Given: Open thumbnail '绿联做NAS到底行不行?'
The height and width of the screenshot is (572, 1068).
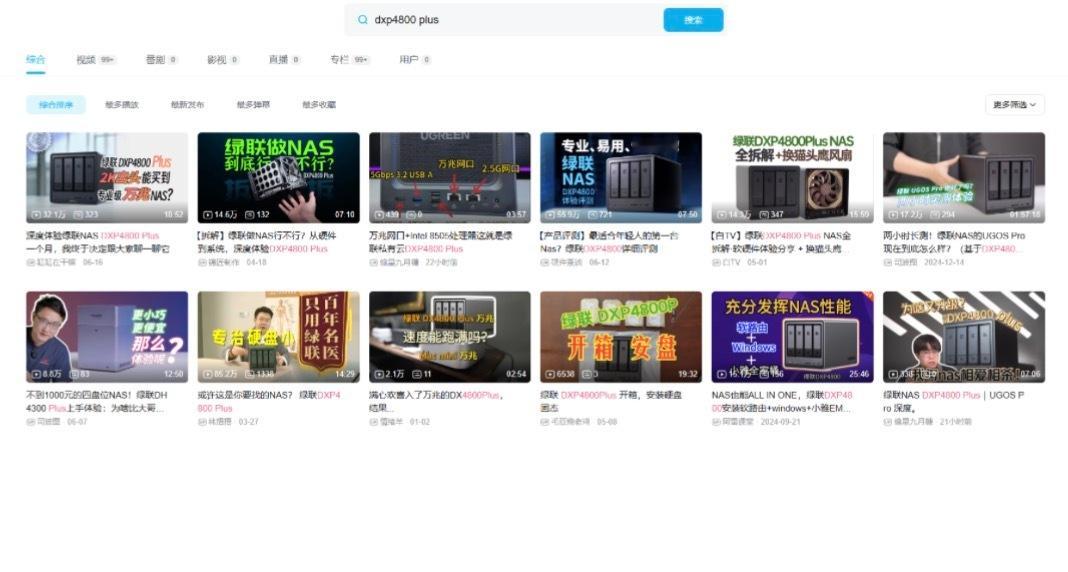Looking at the screenshot, I should click(278, 177).
